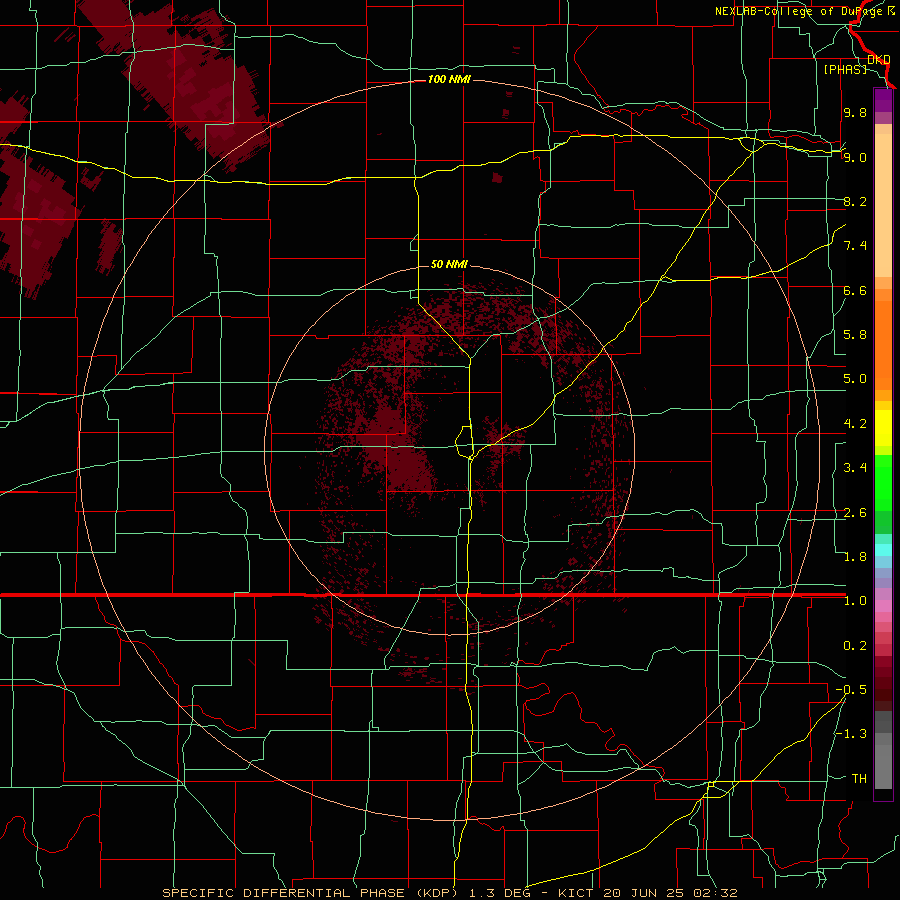Select the 9.0 scale value

coord(855,157)
